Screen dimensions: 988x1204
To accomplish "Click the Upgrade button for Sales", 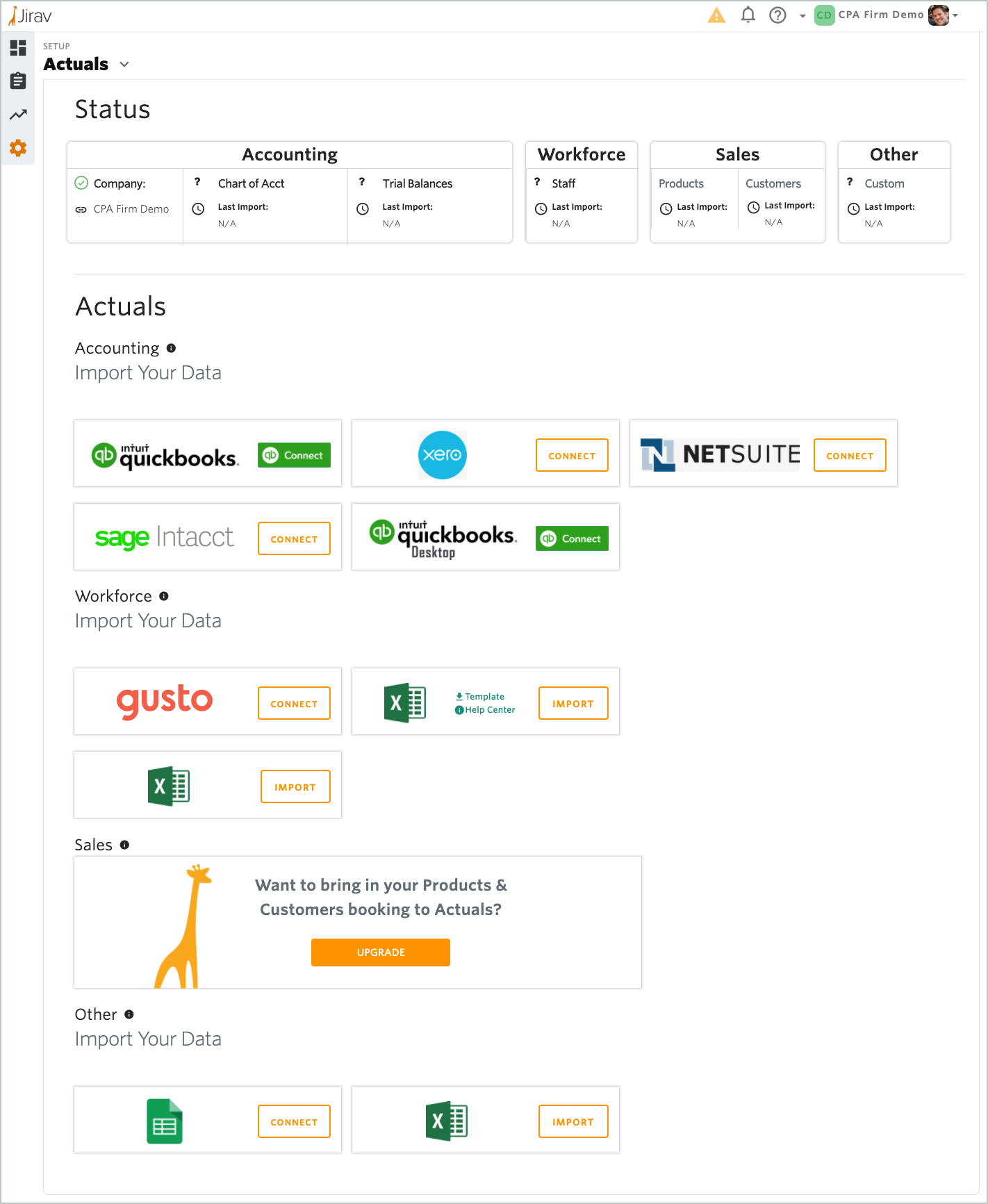I will (381, 952).
